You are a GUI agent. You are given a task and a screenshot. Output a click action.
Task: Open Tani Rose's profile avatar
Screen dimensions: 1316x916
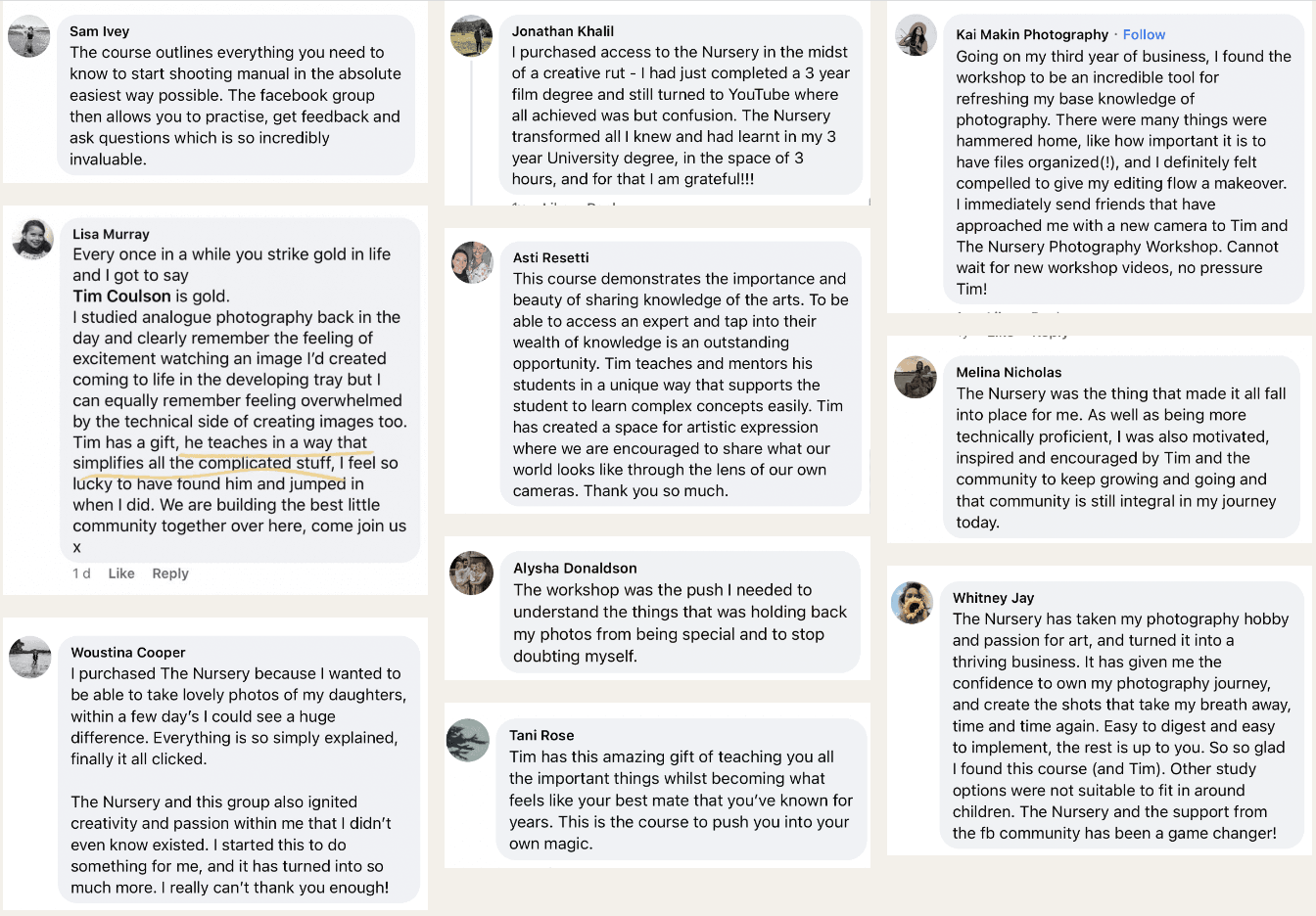point(468,740)
